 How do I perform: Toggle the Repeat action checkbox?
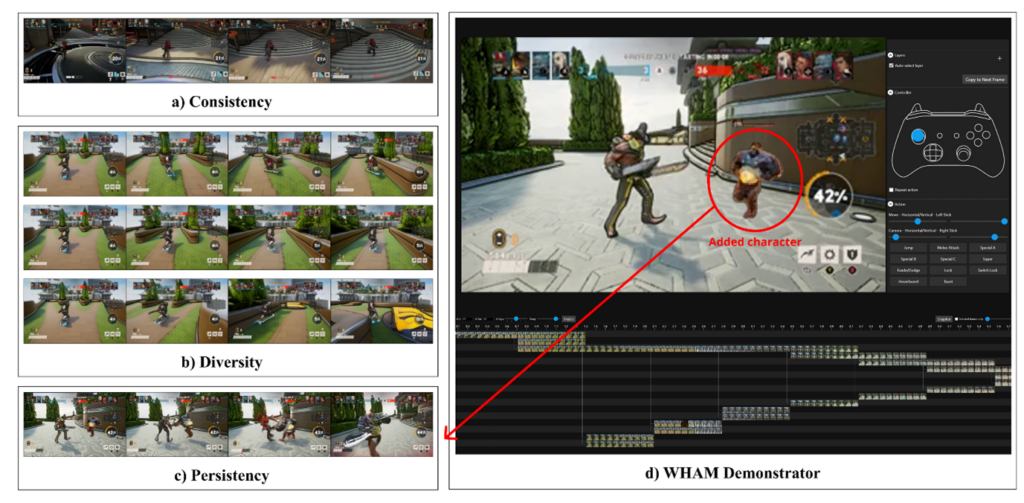[892, 189]
